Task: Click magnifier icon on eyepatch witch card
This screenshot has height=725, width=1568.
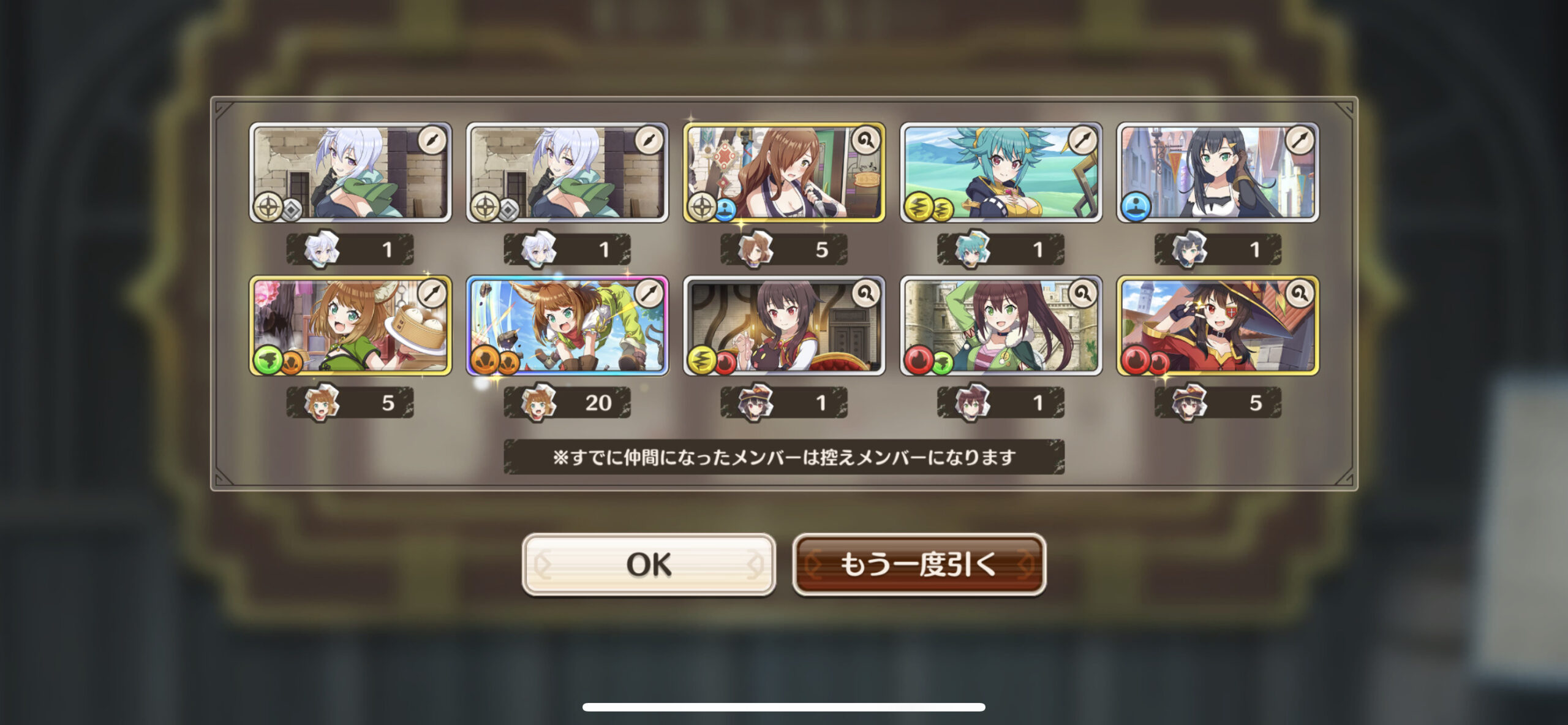Action: point(1299,295)
